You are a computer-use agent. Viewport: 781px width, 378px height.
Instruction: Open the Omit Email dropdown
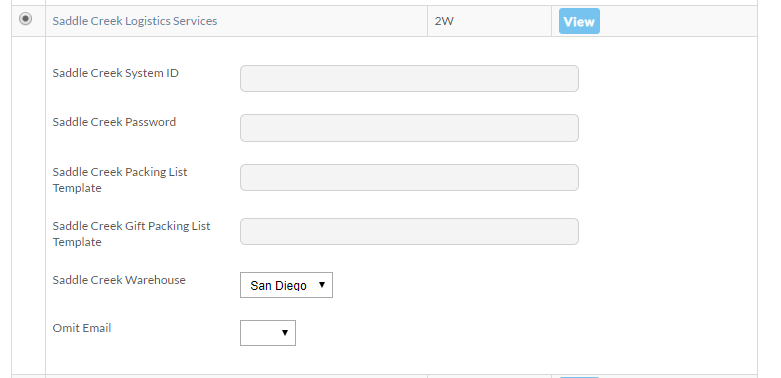coord(268,333)
